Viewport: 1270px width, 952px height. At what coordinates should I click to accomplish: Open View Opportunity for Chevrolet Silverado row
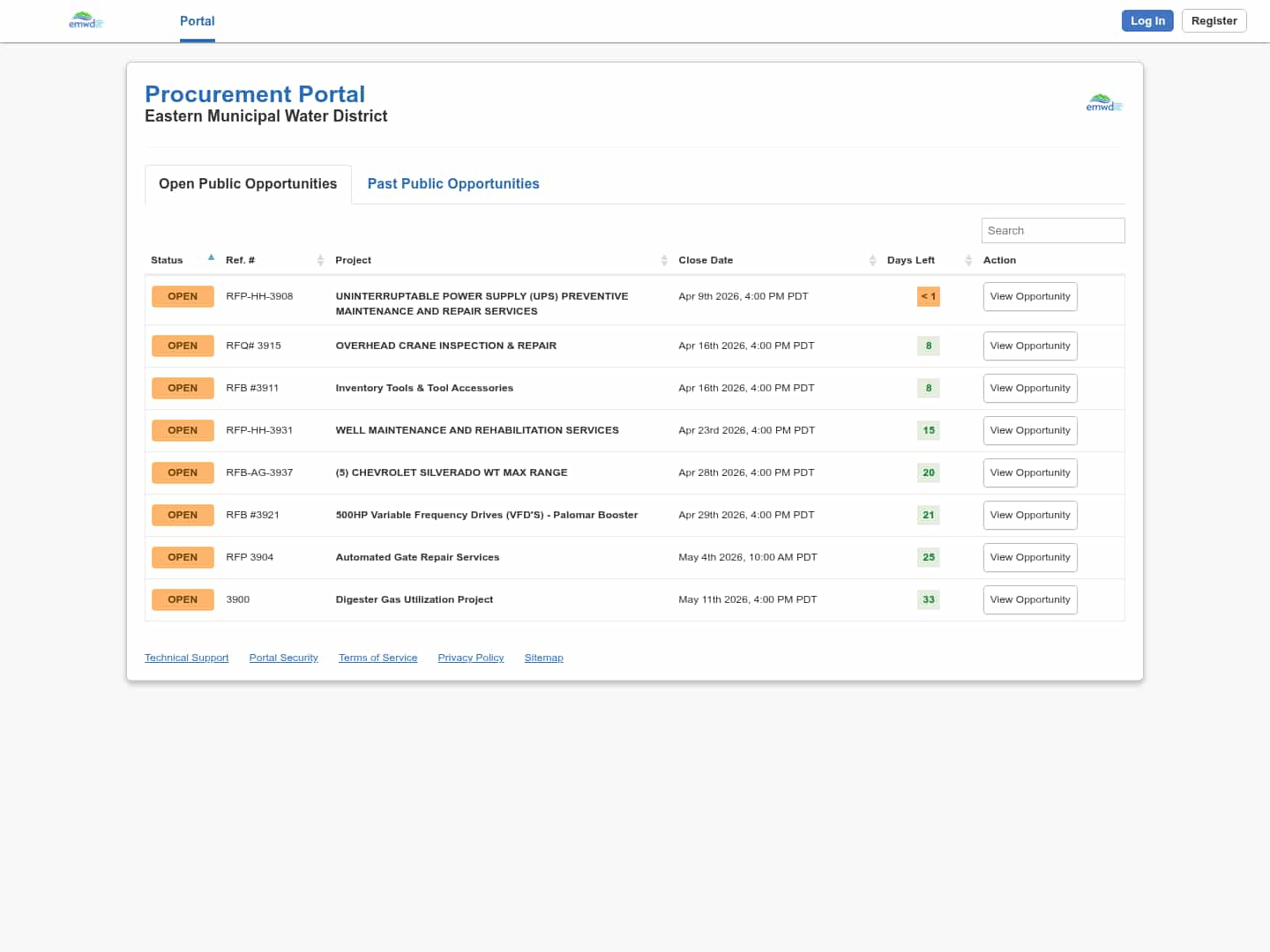1029,473
